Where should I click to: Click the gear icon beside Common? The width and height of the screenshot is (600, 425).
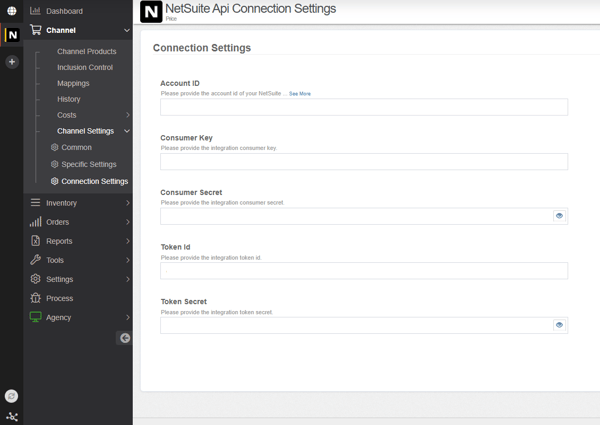coord(54,147)
